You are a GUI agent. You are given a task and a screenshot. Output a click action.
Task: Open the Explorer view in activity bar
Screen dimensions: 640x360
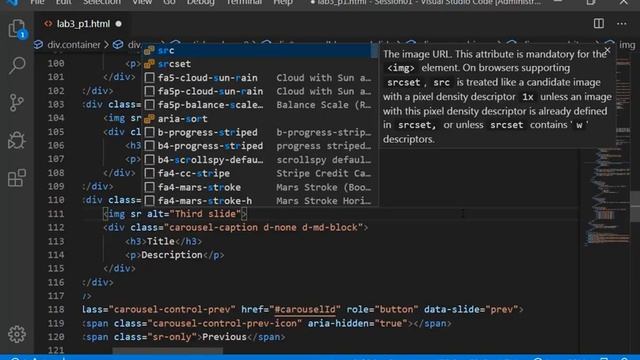pos(17,29)
